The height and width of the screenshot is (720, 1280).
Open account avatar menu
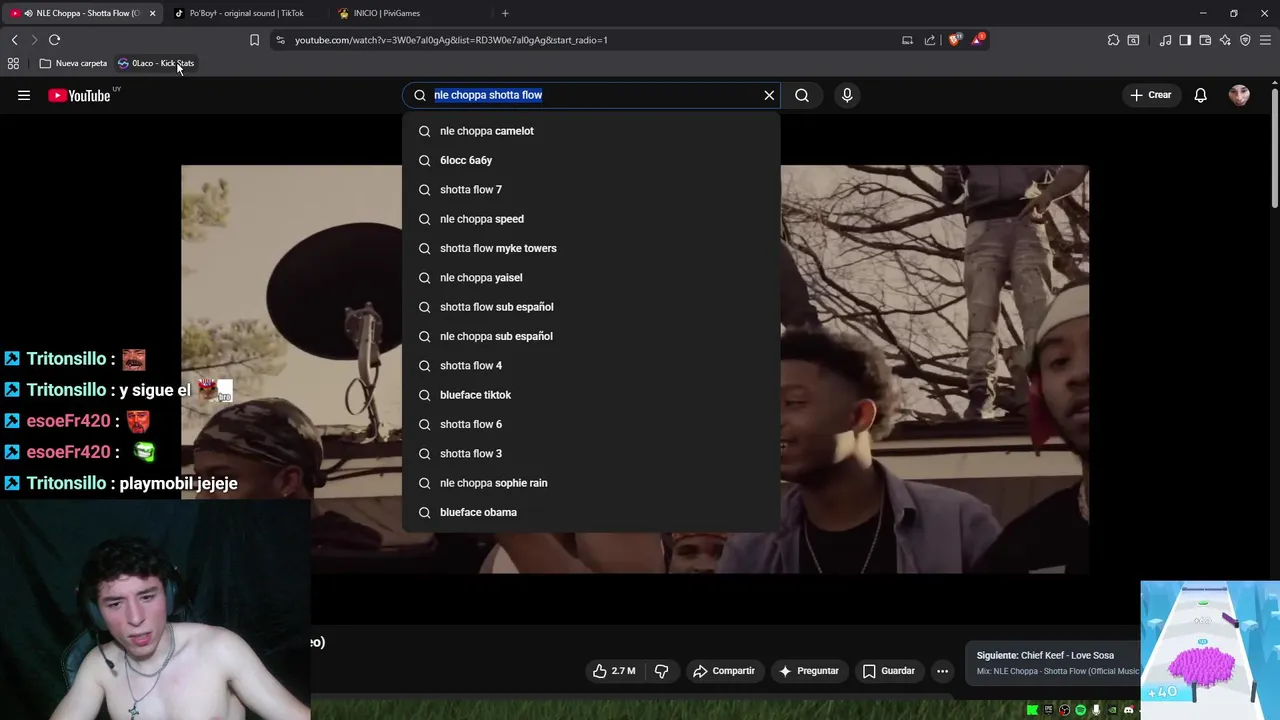pos(1239,95)
